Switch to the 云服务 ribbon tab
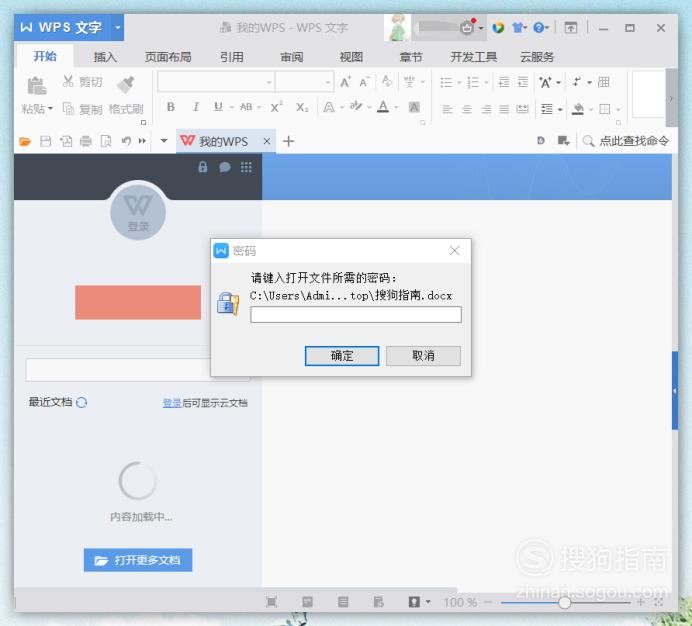The height and width of the screenshot is (626, 692). [x=537, y=57]
